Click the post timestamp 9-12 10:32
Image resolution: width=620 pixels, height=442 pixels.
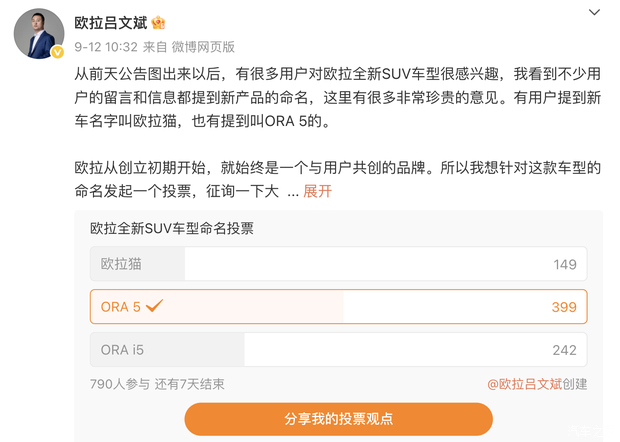(x=107, y=46)
